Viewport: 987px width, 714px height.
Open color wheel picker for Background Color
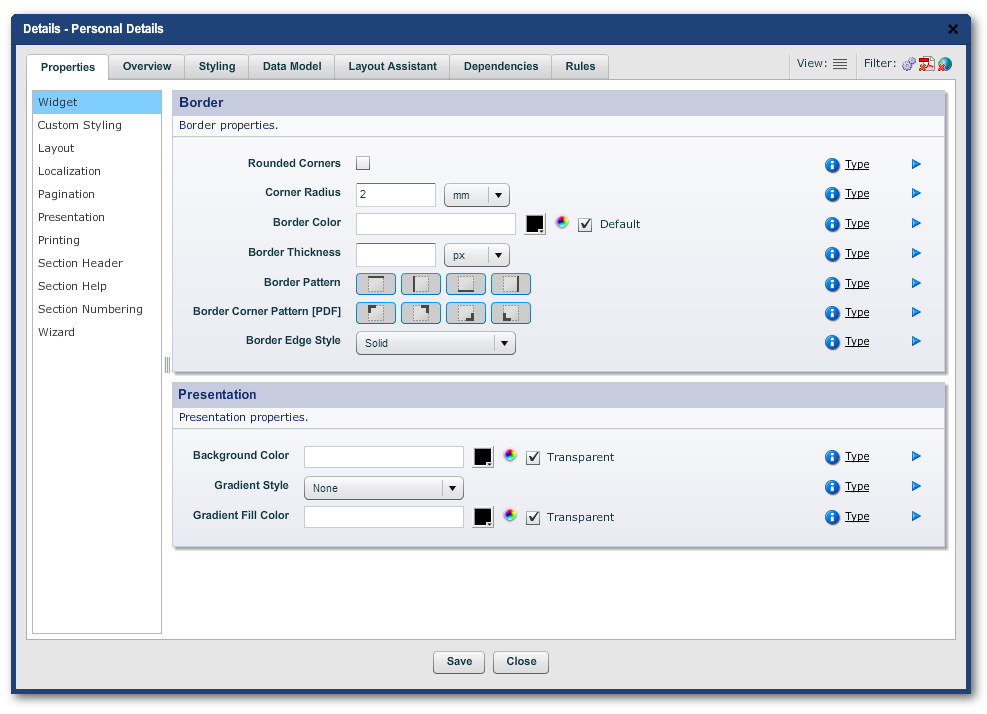(x=510, y=455)
